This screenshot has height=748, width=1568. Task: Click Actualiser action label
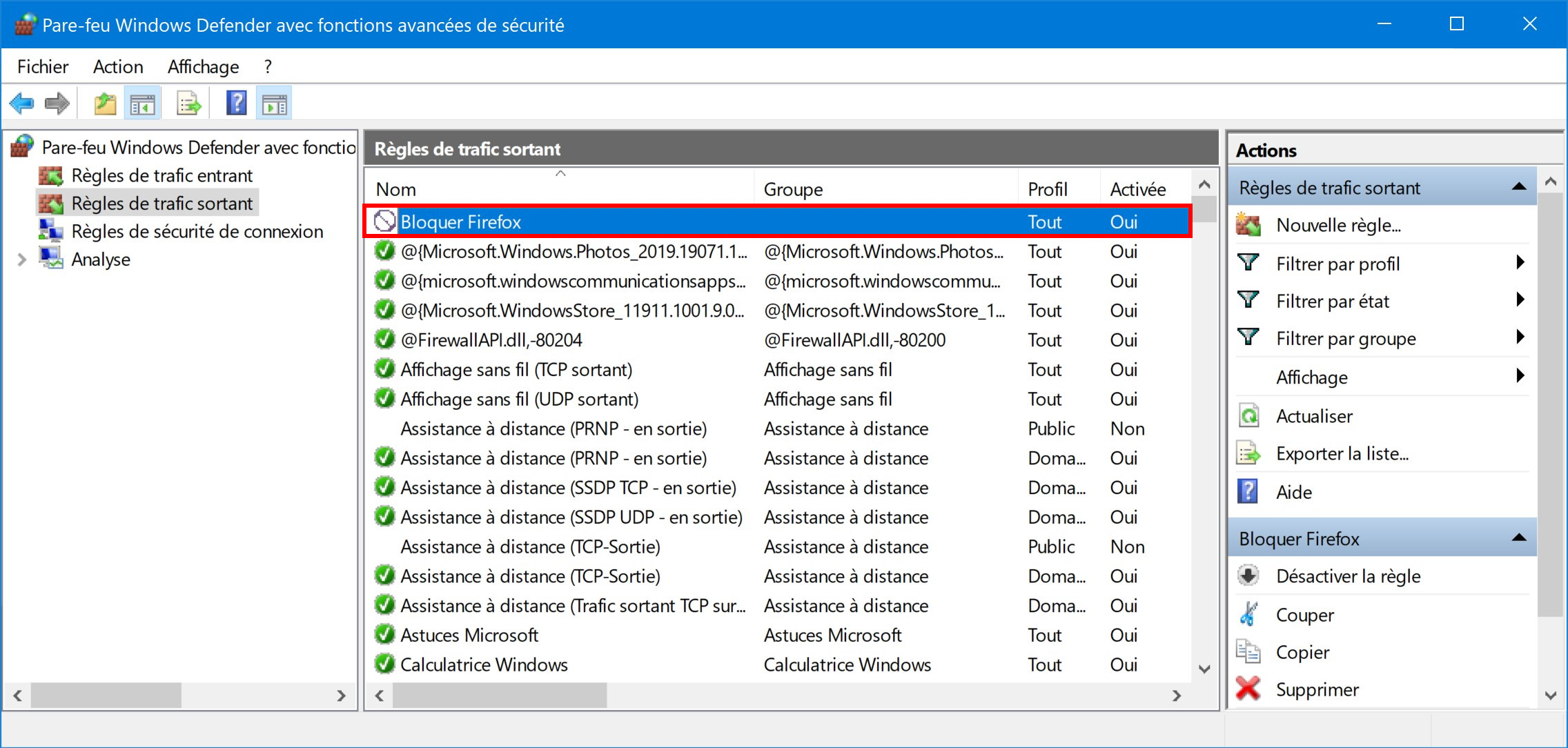tap(1314, 416)
